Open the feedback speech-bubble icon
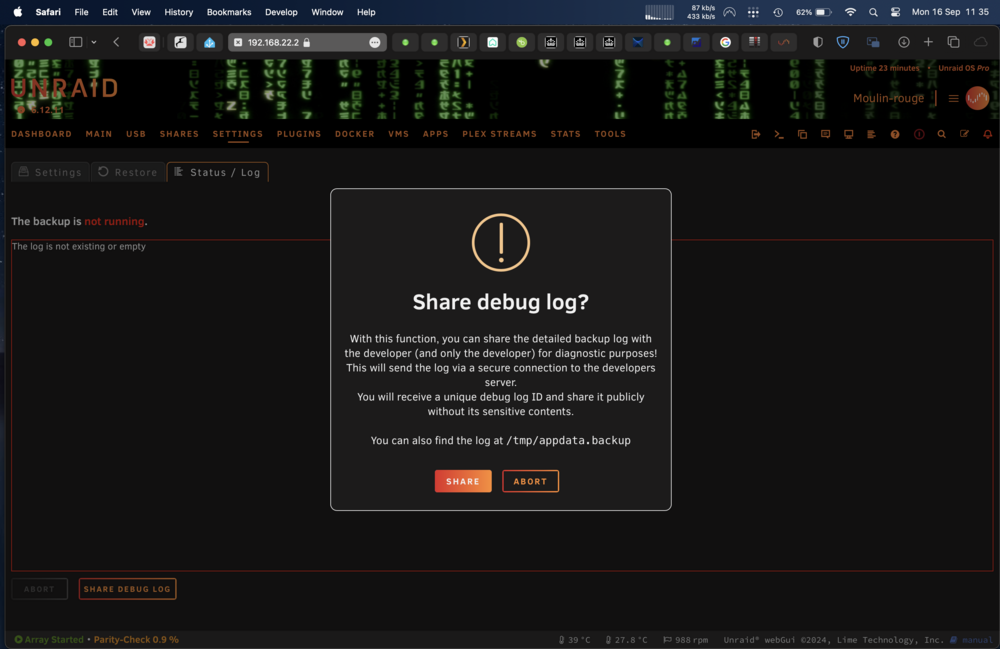1000x649 pixels. (825, 135)
